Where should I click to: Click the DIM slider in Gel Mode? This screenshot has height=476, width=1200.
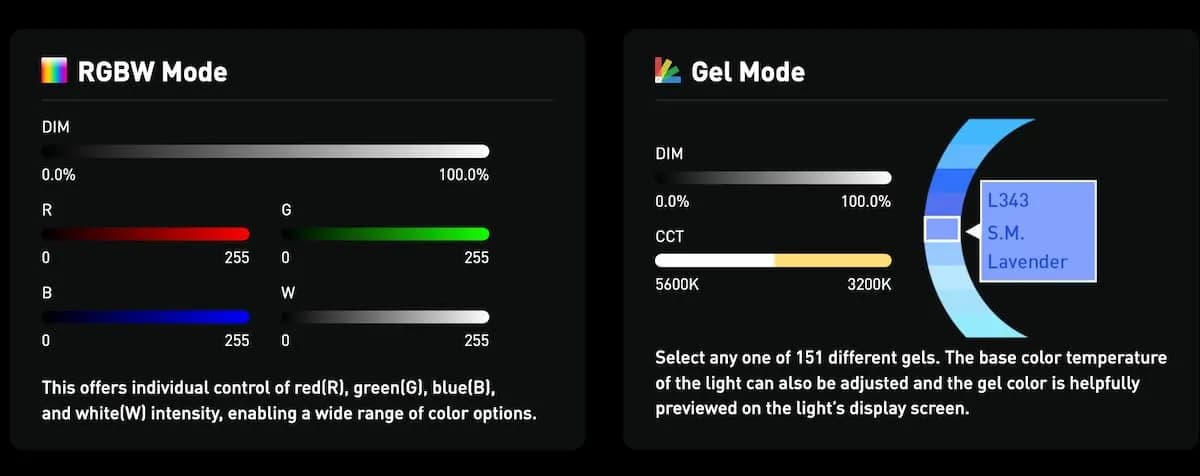[x=772, y=178]
